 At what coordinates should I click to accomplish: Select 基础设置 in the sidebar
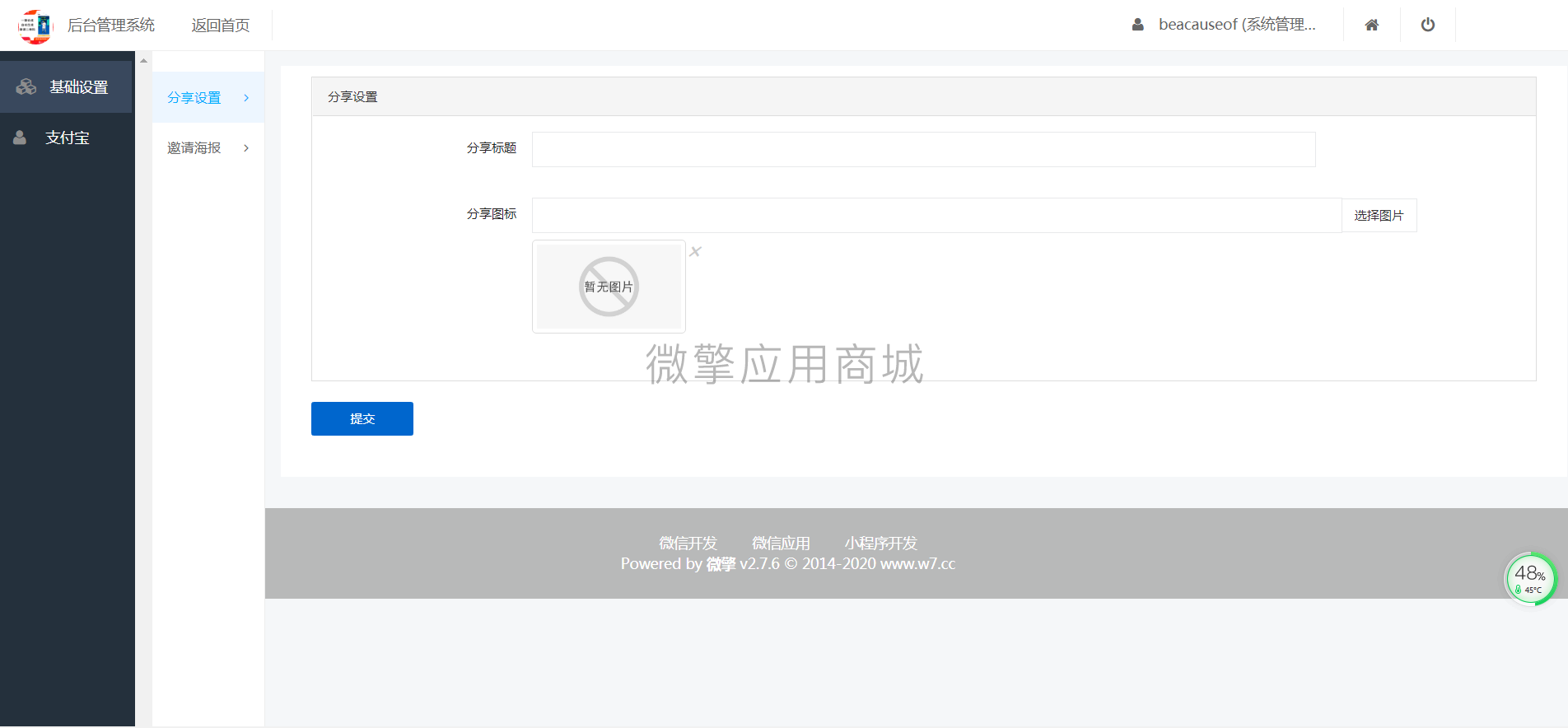[66, 86]
